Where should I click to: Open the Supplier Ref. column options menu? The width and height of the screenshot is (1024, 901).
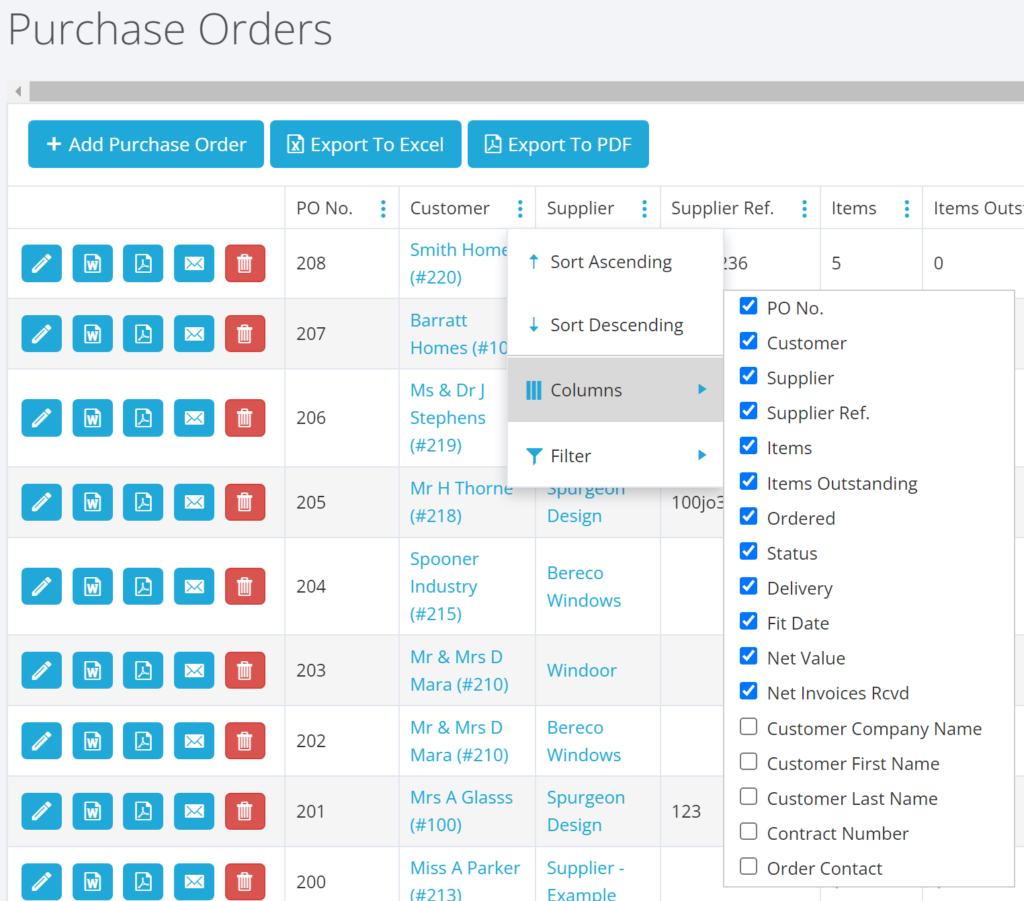[x=804, y=209]
